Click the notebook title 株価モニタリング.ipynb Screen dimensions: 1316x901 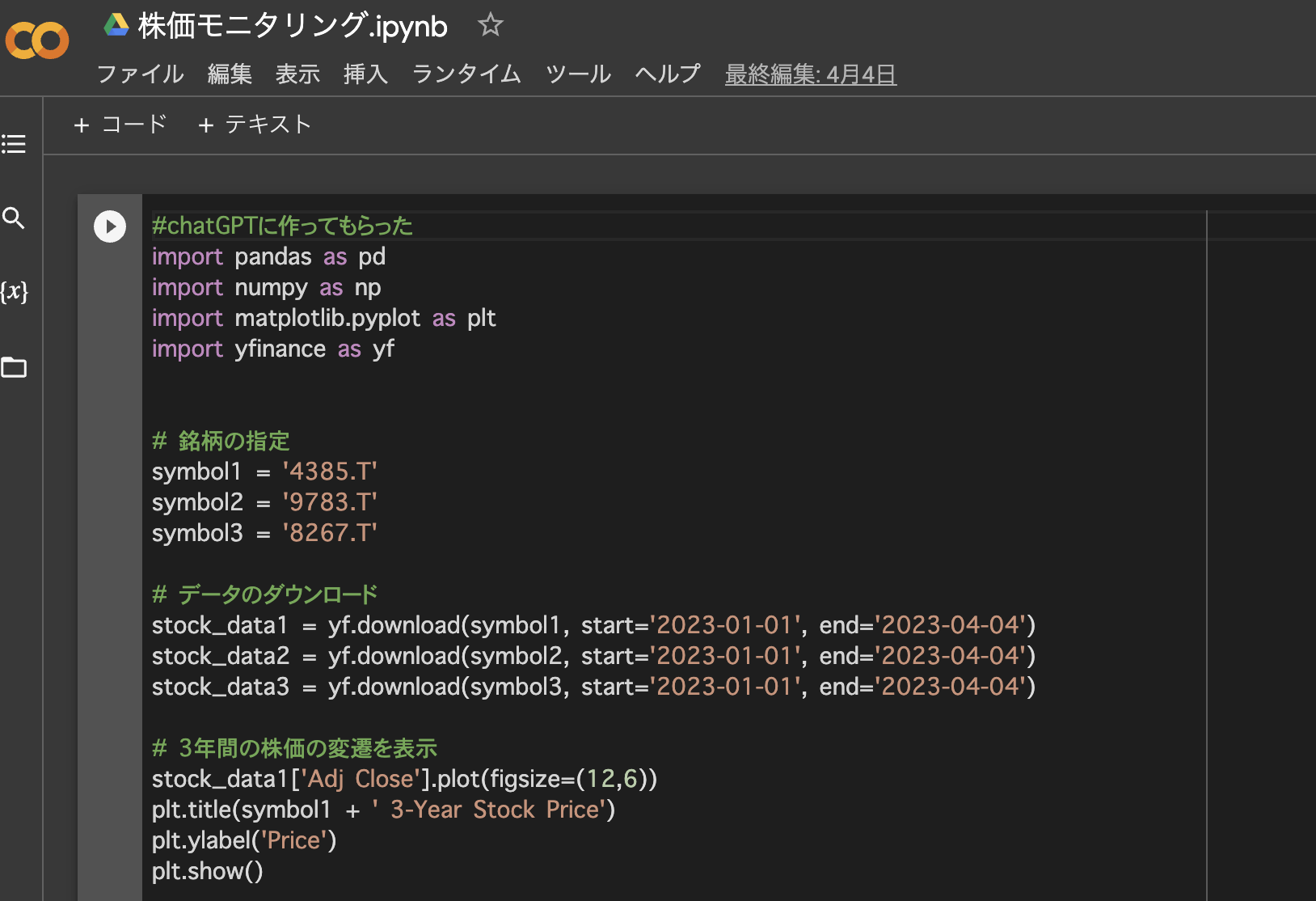pyautogui.click(x=293, y=26)
